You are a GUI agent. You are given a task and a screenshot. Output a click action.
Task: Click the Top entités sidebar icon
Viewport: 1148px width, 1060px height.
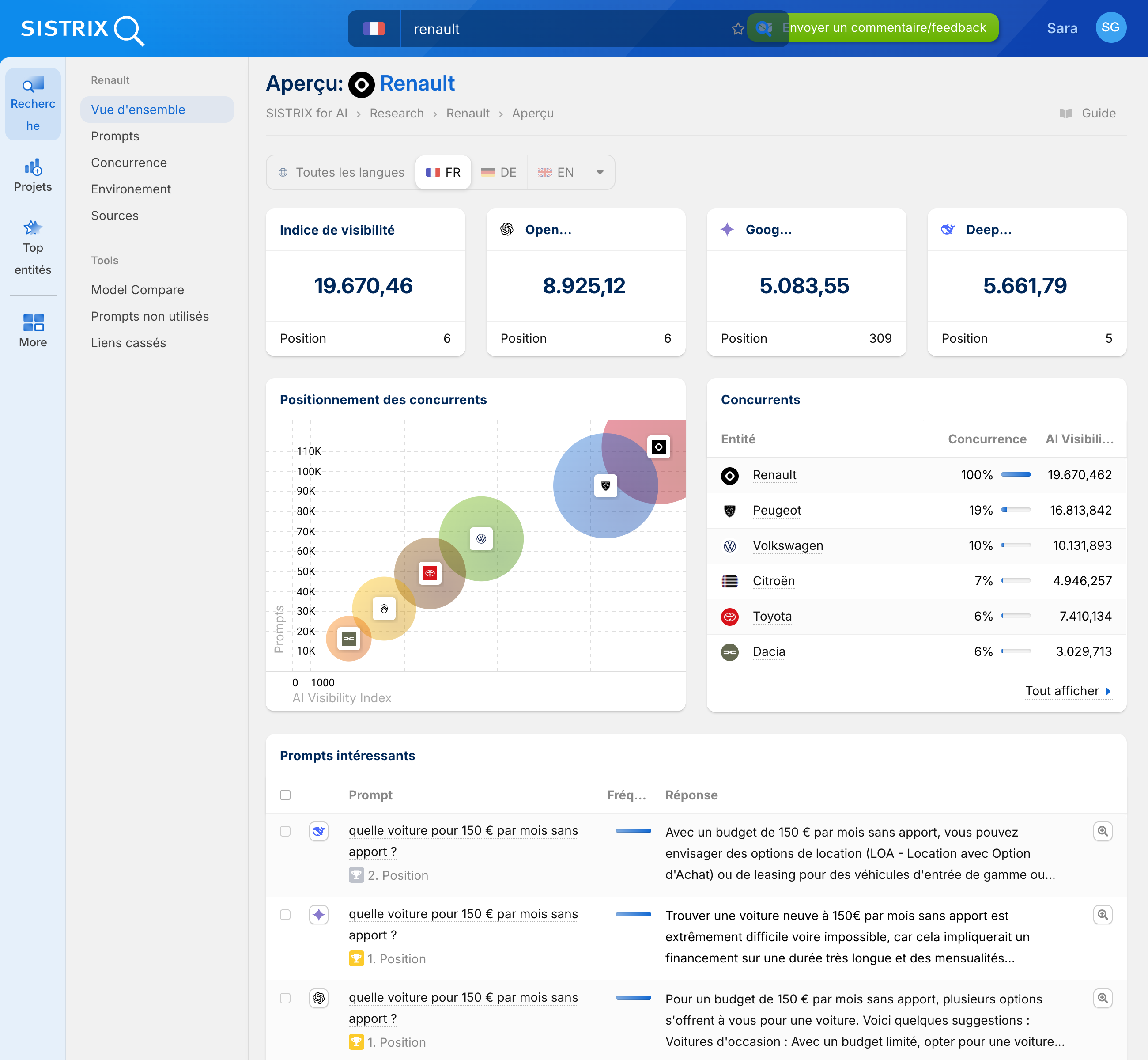point(33,228)
